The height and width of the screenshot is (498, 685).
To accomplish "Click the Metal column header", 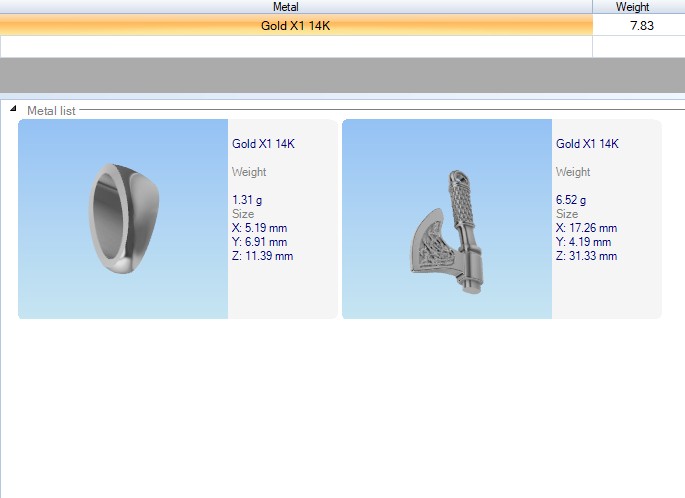I will pyautogui.click(x=285, y=7).
